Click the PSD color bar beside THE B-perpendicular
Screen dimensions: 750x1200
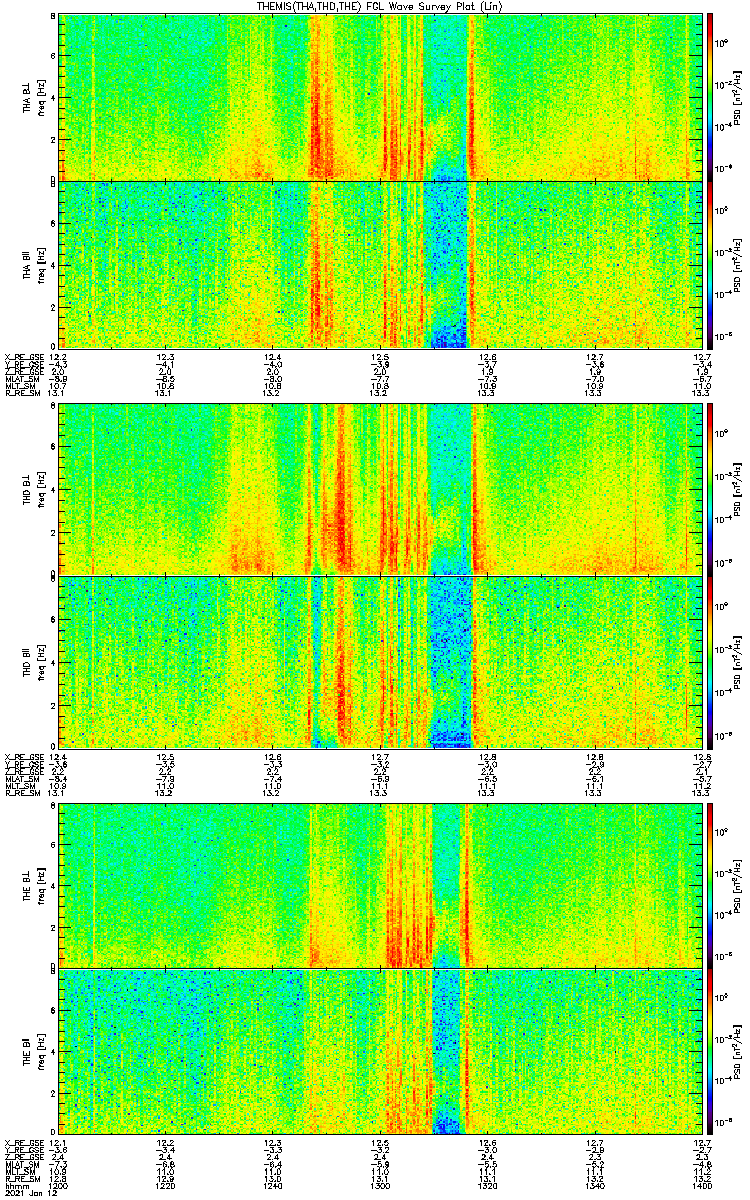(x=710, y=885)
